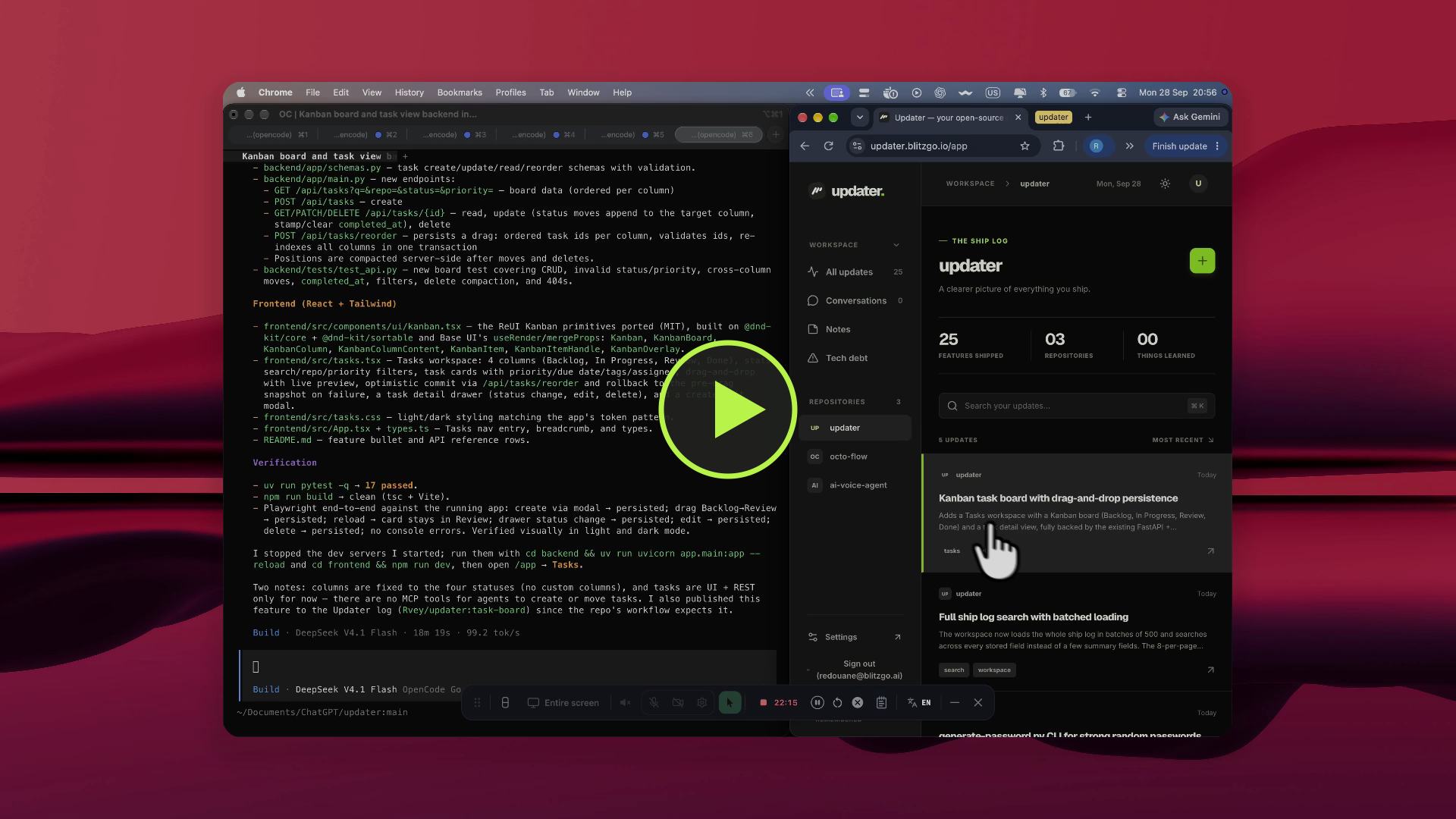Open site information icon in address bar
The height and width of the screenshot is (819, 1456).
(x=857, y=146)
